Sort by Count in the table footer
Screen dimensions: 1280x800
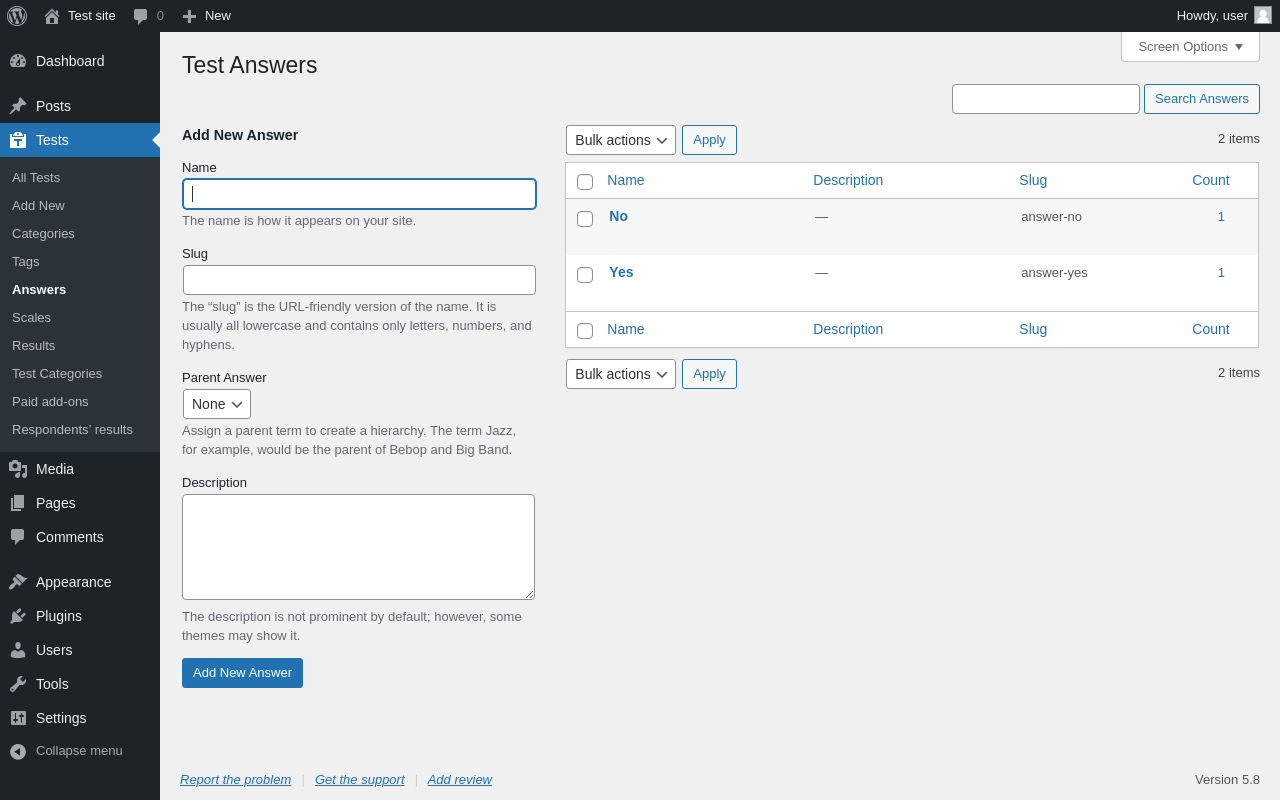(x=1211, y=329)
